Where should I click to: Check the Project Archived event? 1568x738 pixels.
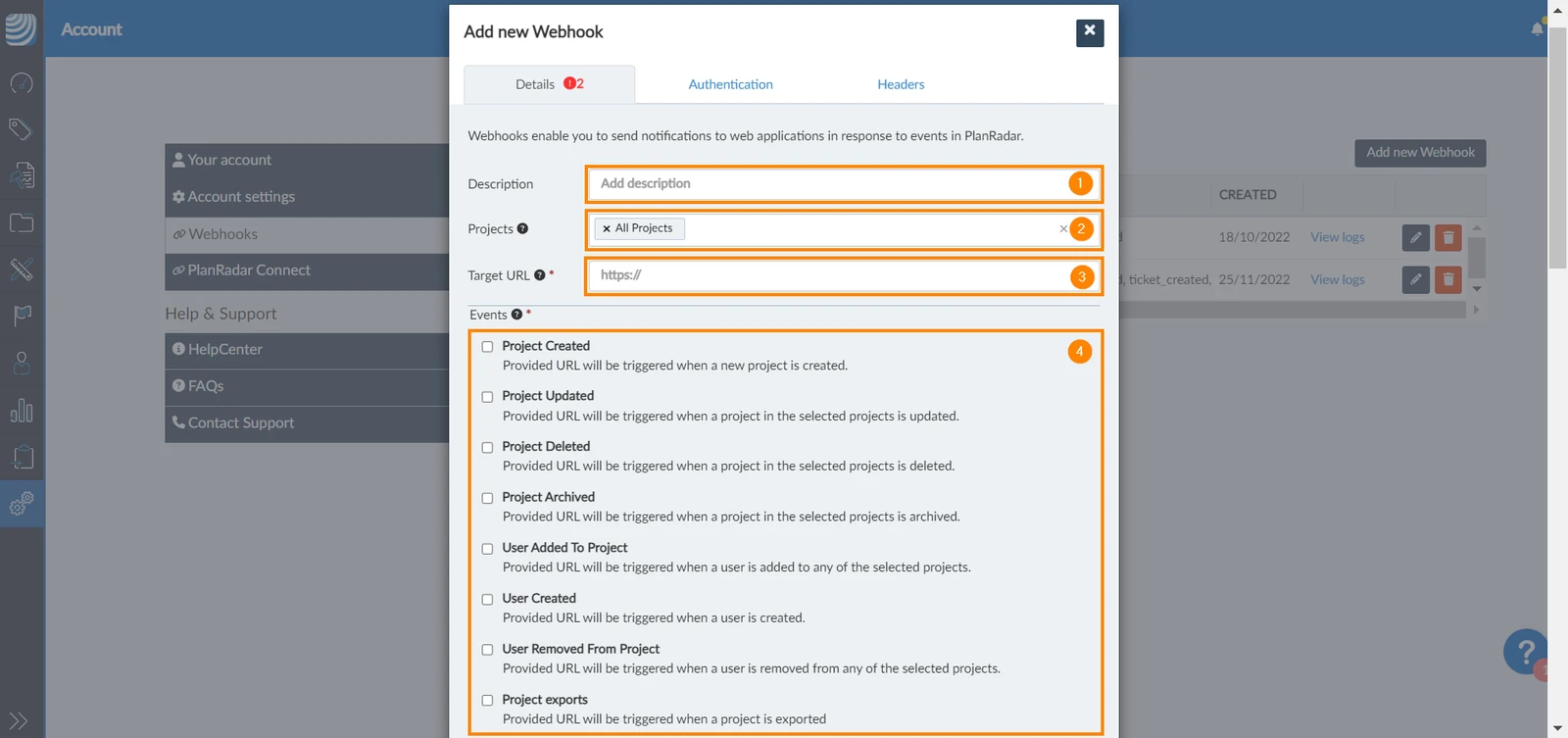(x=487, y=498)
